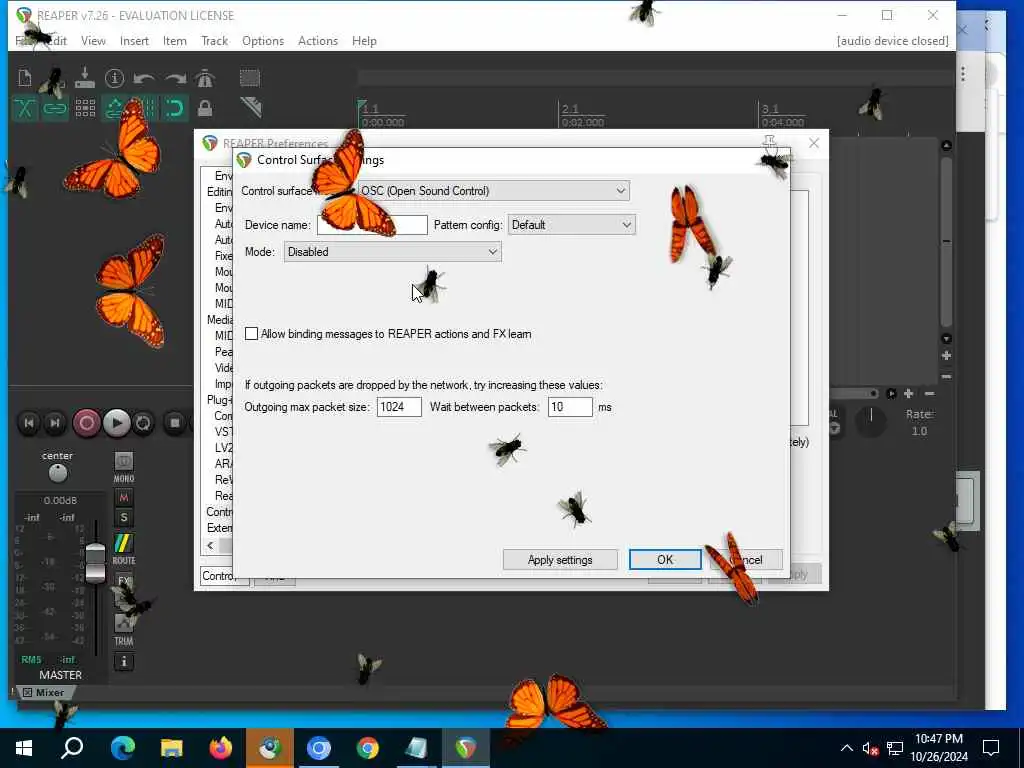
Task: Click the master pan center knob
Action: coord(58,472)
